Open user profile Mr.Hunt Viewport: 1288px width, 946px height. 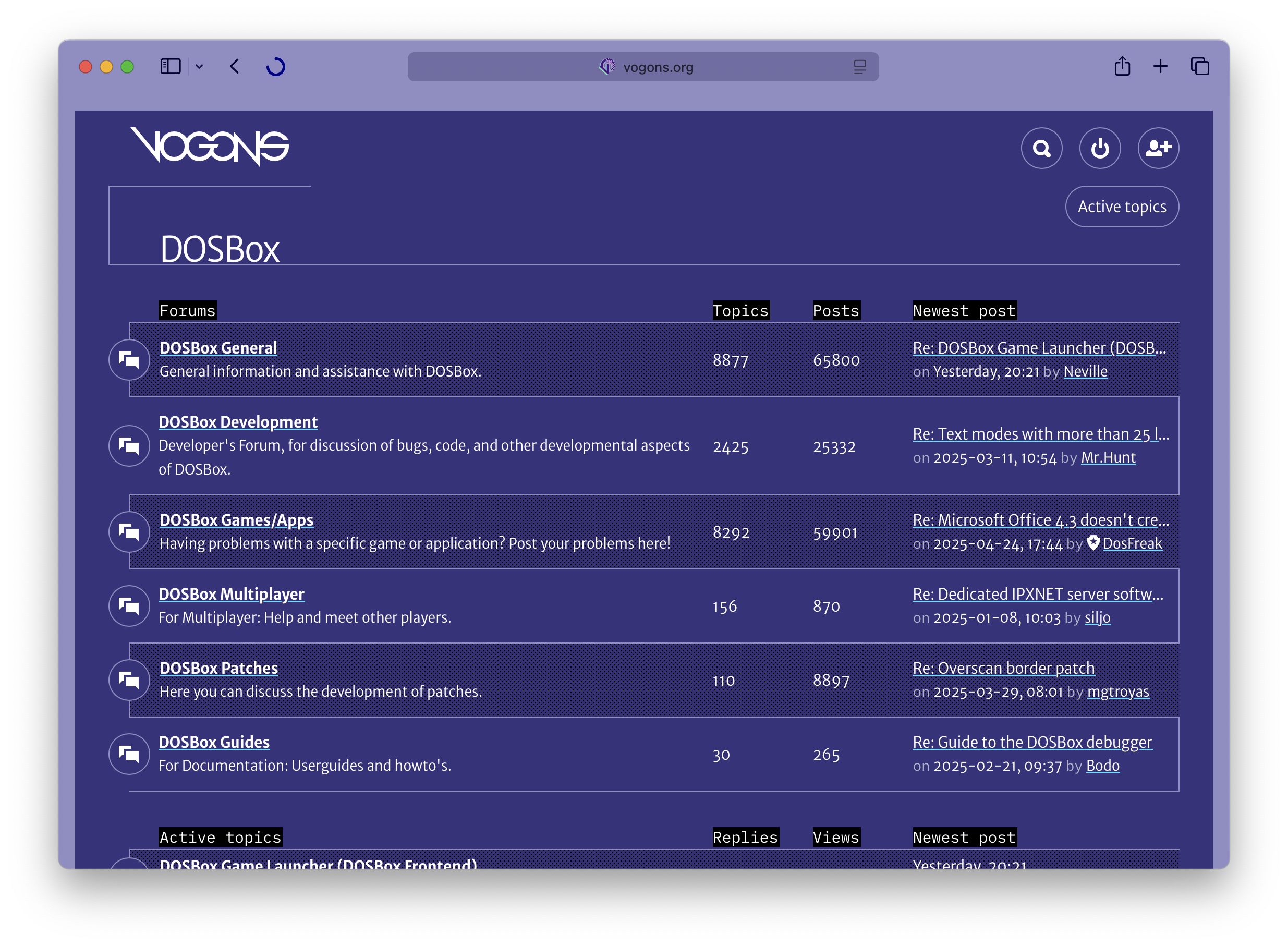1108,457
